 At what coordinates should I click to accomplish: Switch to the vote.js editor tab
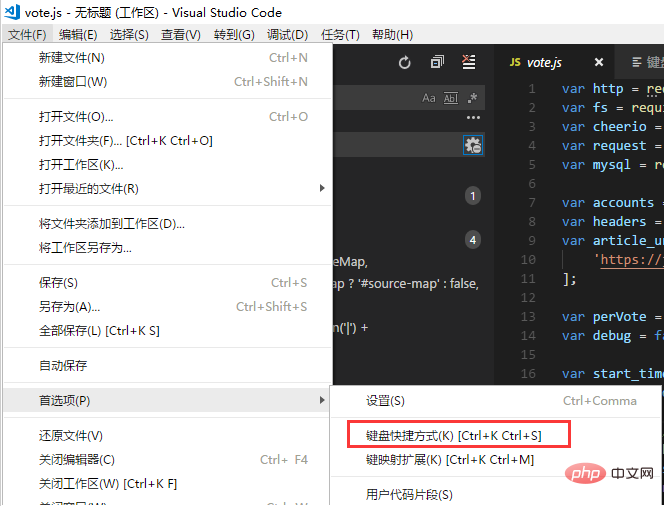(x=555, y=63)
